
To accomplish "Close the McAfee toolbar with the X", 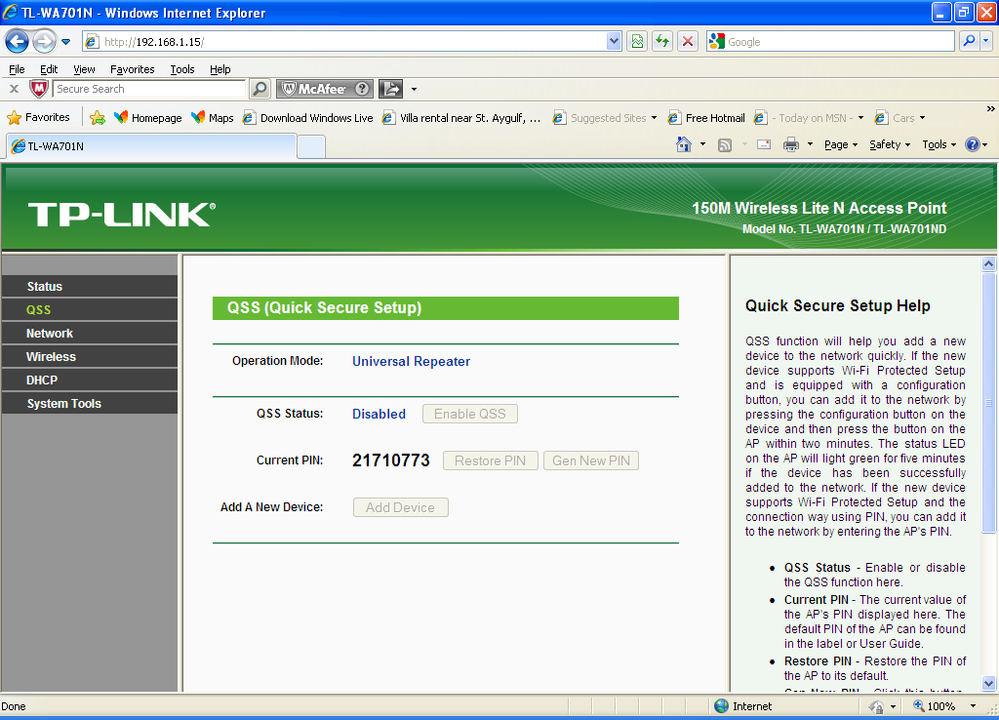I will pos(14,89).
